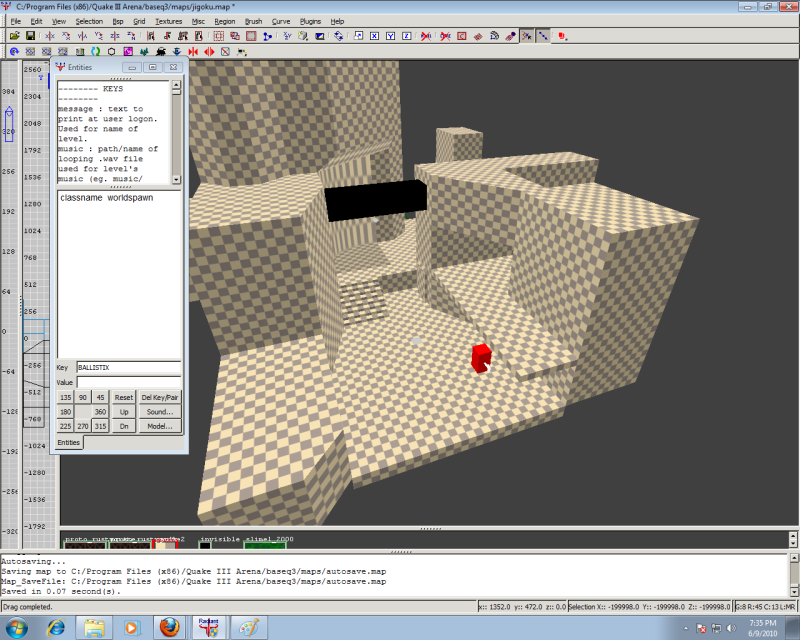Image resolution: width=800 pixels, height=640 pixels.
Task: Click the blue X view square icon
Action: click(374, 36)
